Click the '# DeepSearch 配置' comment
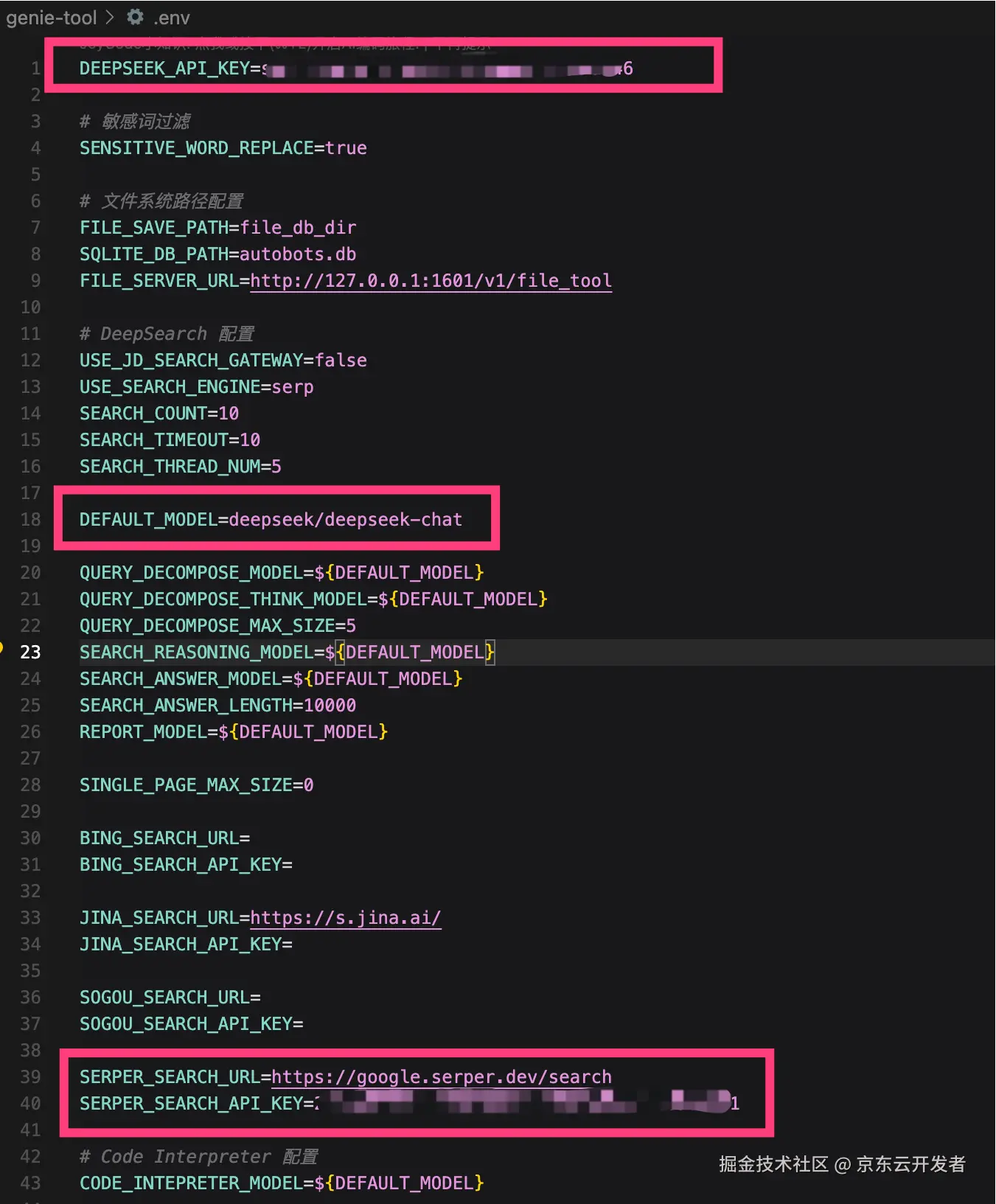The image size is (996, 1204). click(167, 334)
